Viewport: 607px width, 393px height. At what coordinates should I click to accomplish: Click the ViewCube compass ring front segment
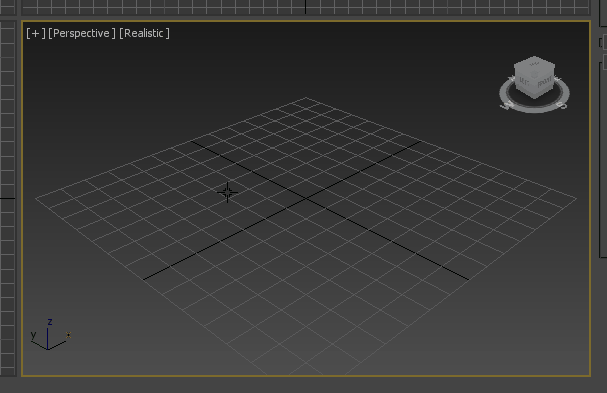click(534, 110)
